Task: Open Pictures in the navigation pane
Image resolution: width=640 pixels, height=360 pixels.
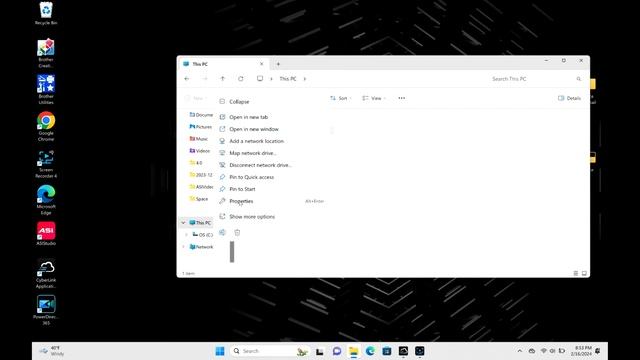Action: (200, 127)
